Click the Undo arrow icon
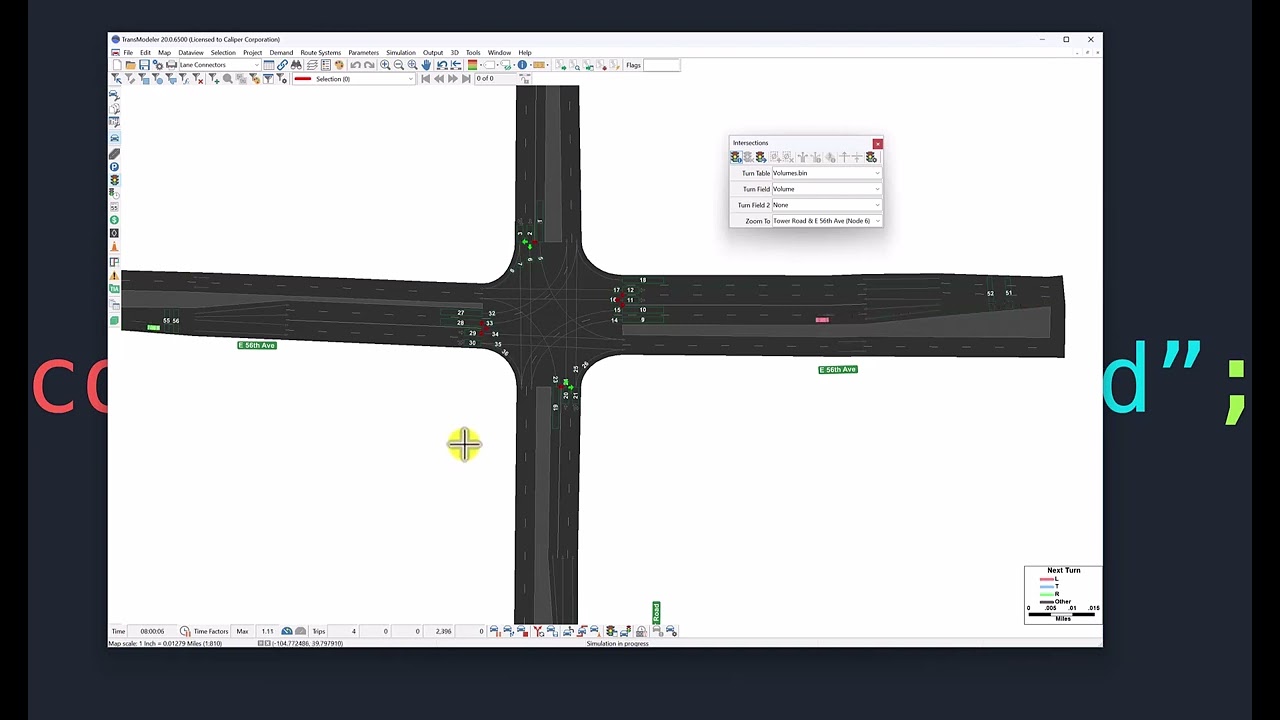The height and width of the screenshot is (720, 1280). pyautogui.click(x=355, y=65)
